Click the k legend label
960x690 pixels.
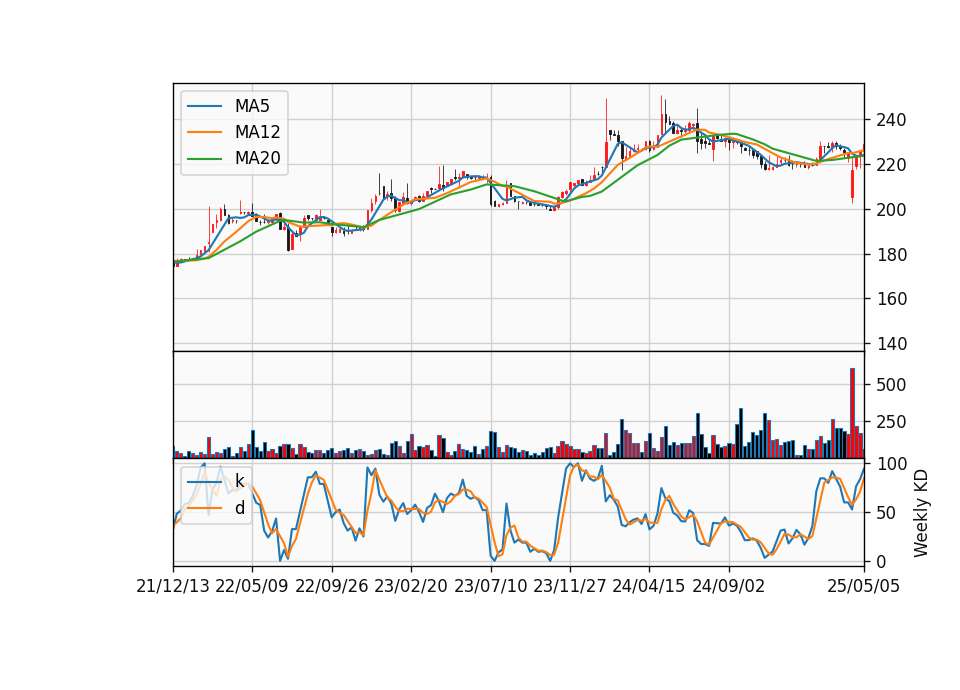point(239,481)
